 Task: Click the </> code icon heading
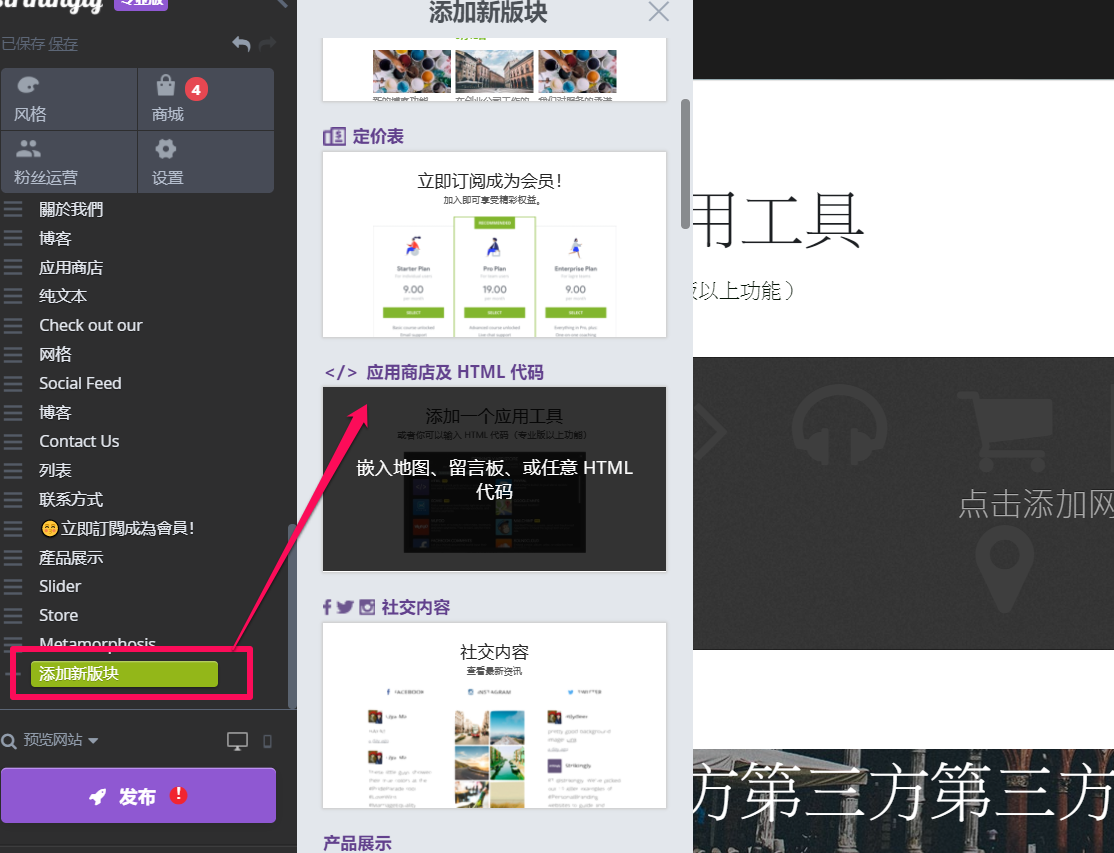pos(341,372)
